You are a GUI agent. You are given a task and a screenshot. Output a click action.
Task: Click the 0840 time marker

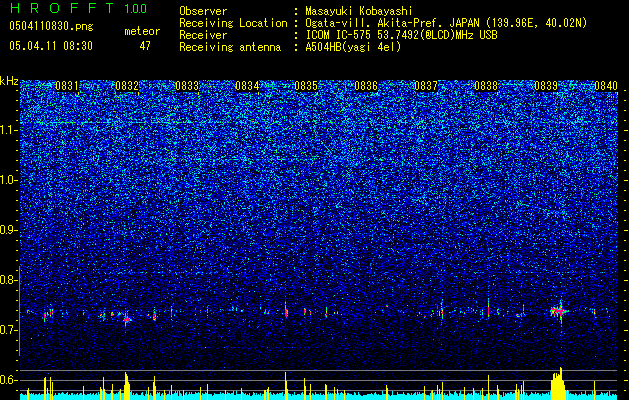pos(606,86)
